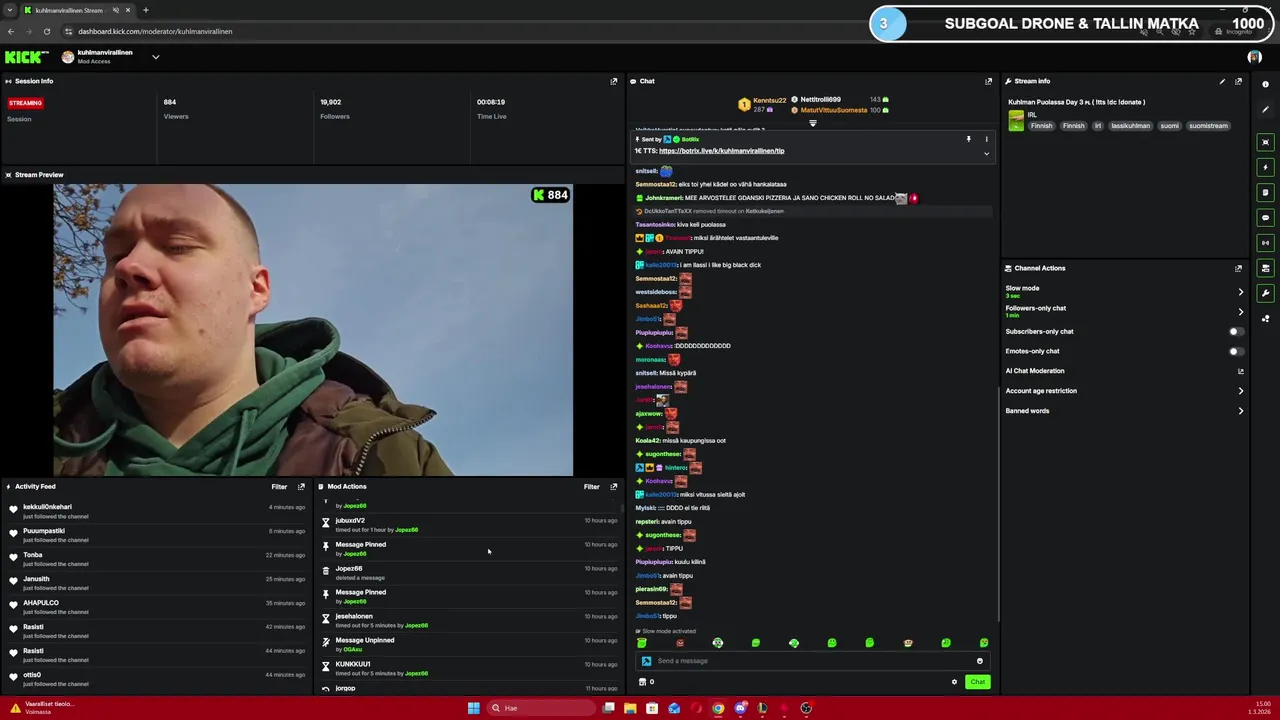Image resolution: width=1280 pixels, height=720 pixels.
Task: Collapse pinned message with chevron
Action: click(x=986, y=153)
